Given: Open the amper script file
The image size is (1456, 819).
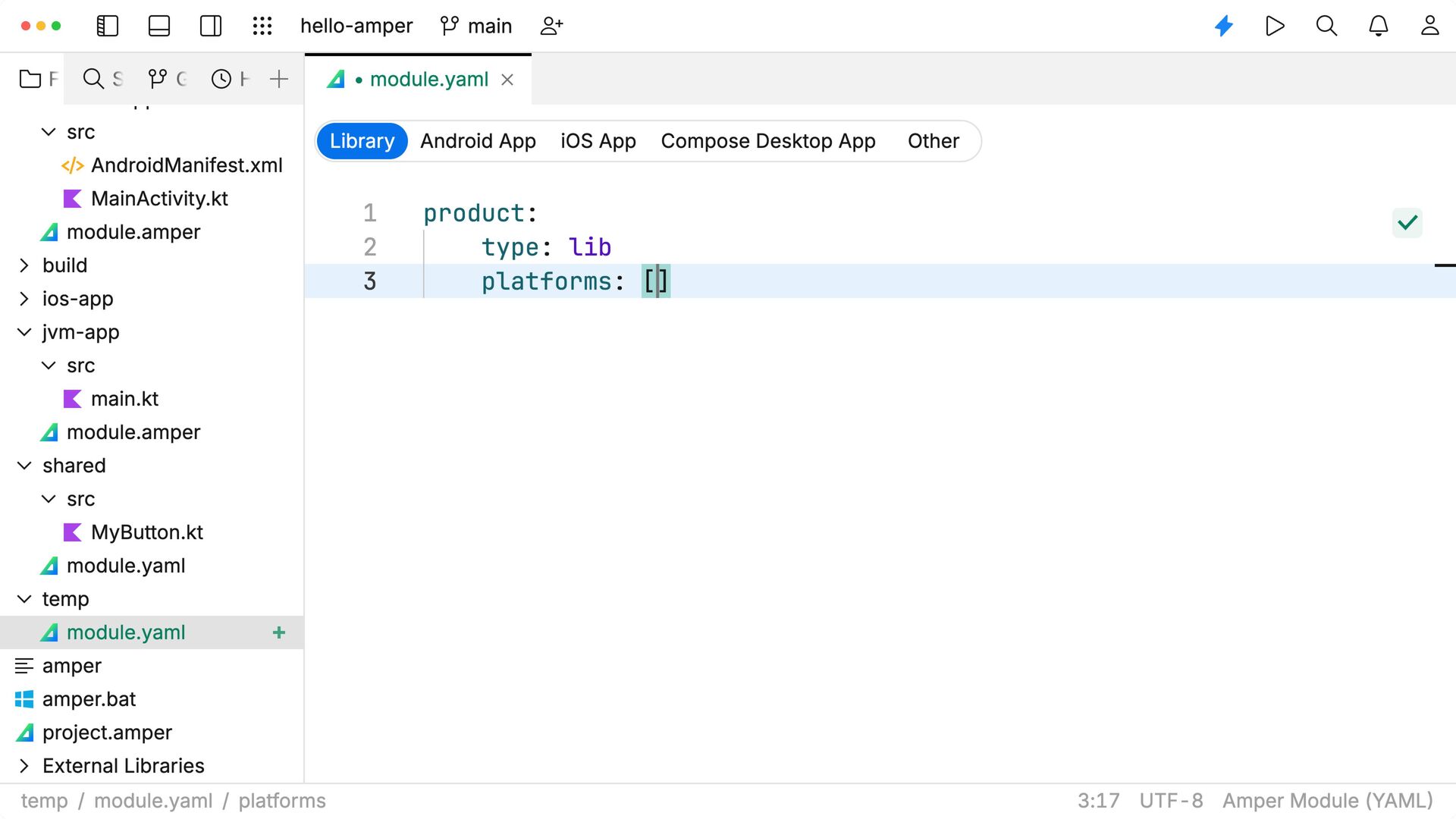Looking at the screenshot, I should point(71,666).
